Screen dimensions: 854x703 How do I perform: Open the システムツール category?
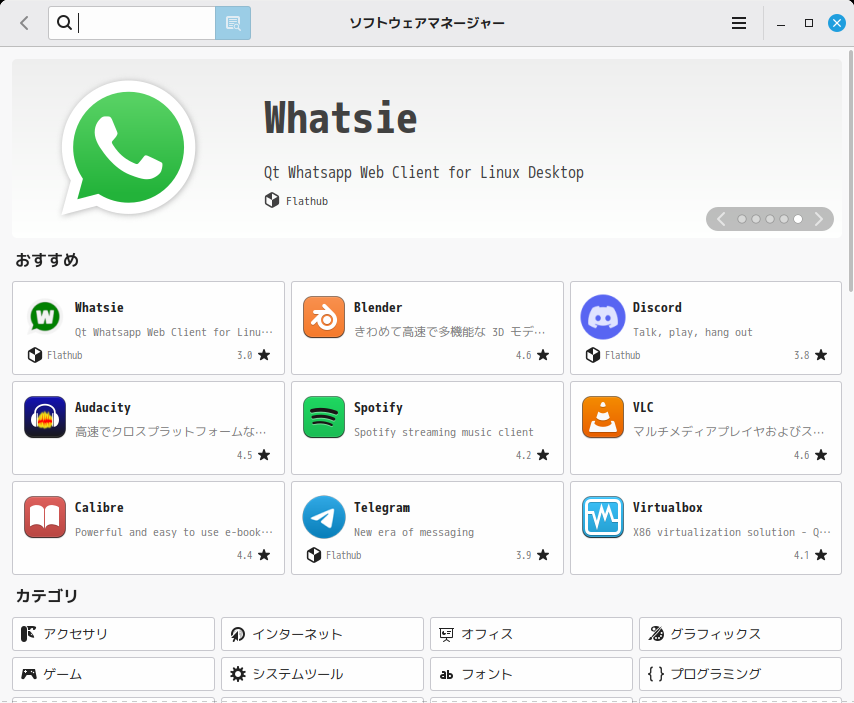[322, 674]
